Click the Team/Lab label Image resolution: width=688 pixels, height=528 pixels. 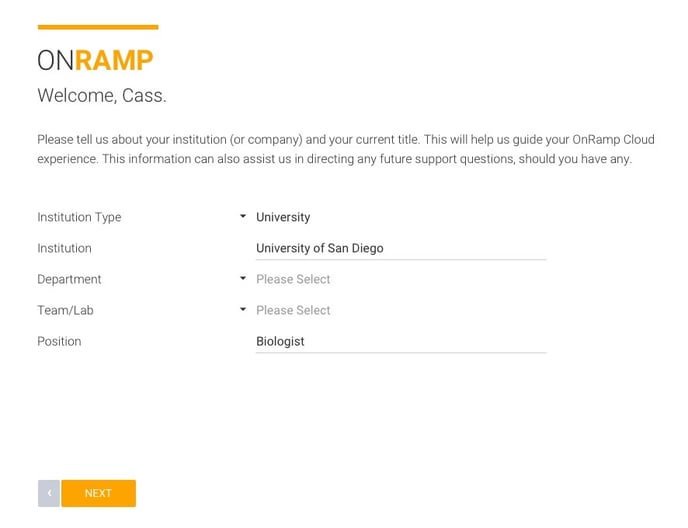point(65,310)
